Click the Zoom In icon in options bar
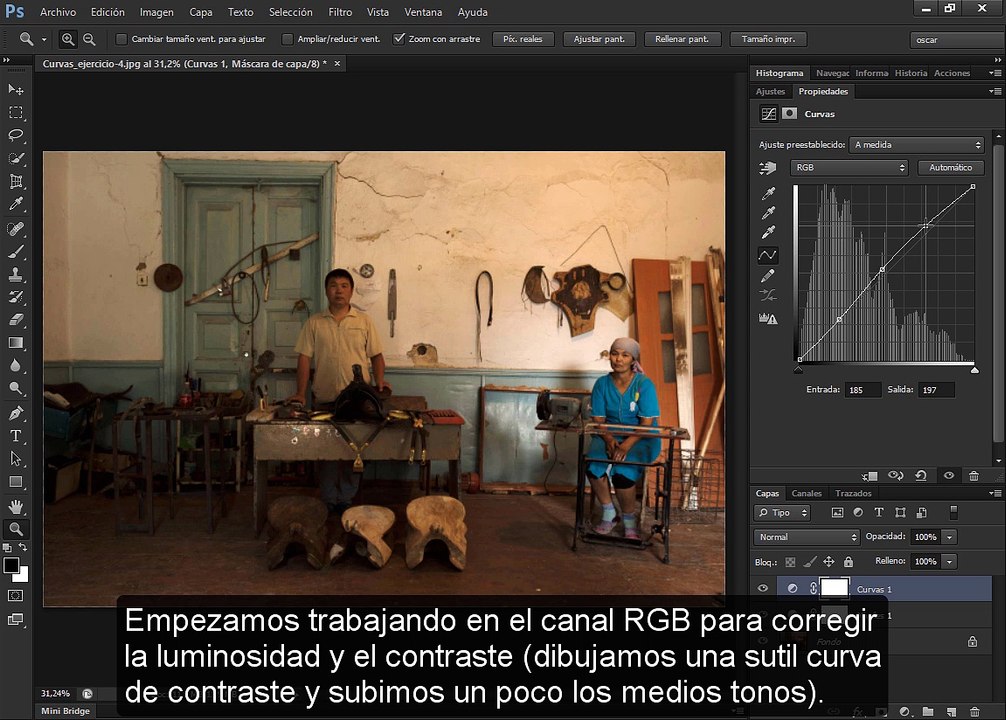Screen dimensions: 1006x720 click(67, 39)
